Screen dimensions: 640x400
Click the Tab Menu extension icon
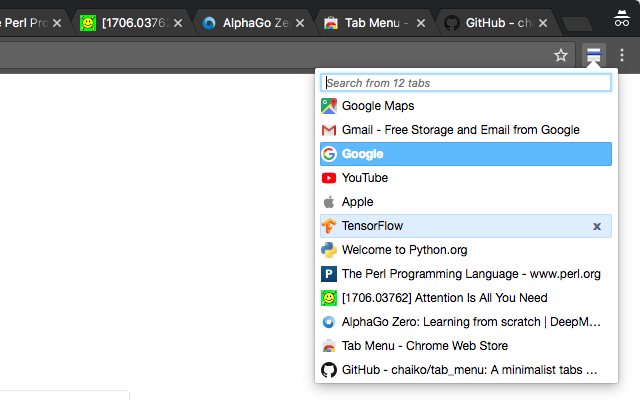[x=593, y=55]
